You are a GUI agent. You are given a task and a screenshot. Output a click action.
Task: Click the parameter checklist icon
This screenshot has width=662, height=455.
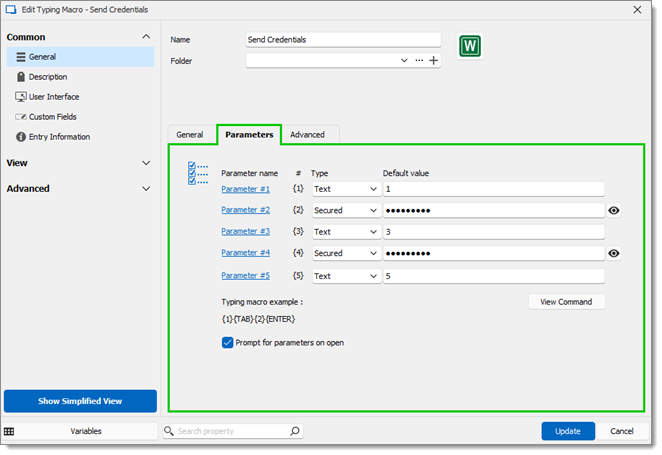click(198, 174)
